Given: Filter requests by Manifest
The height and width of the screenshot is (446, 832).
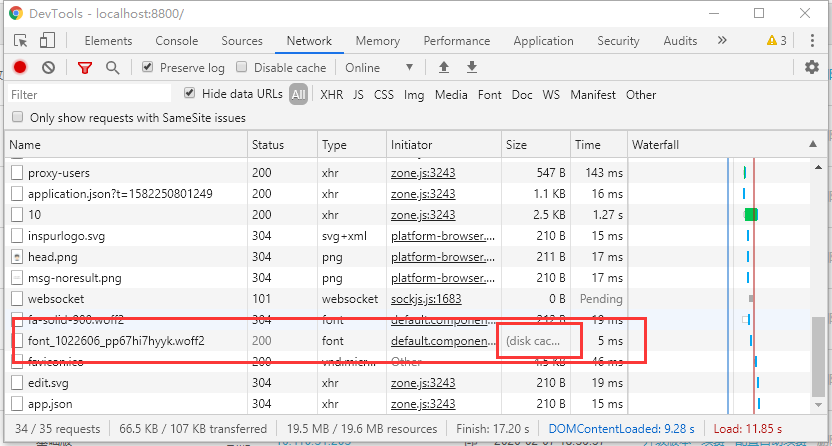Looking at the screenshot, I should (x=593, y=94).
